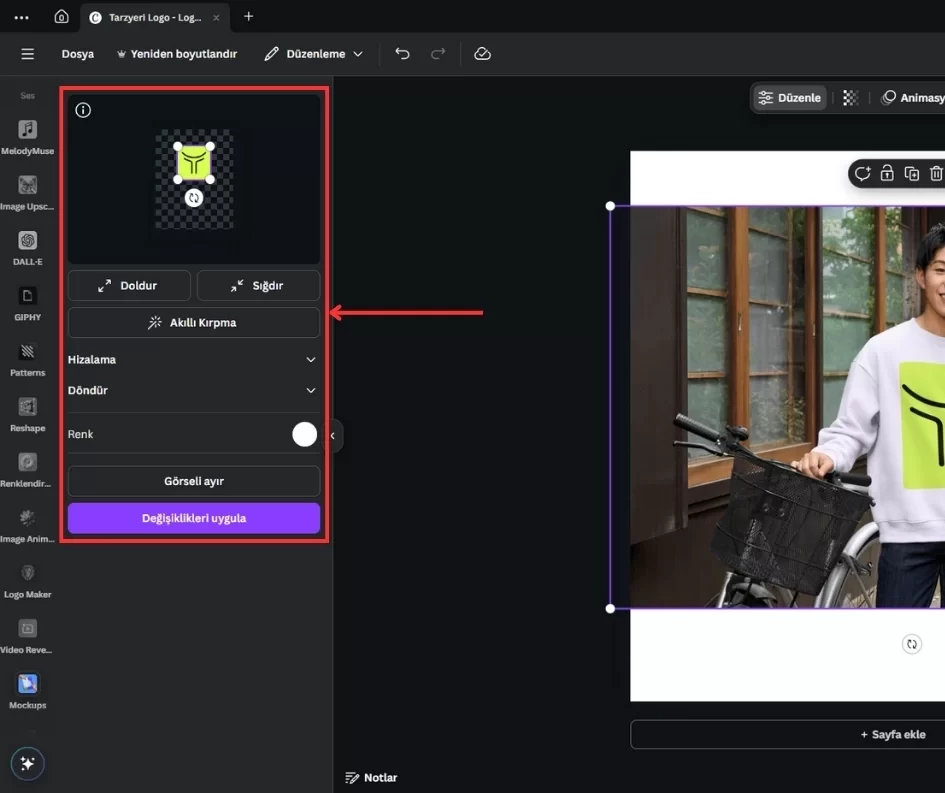Expand the Hizalama section

click(193, 360)
